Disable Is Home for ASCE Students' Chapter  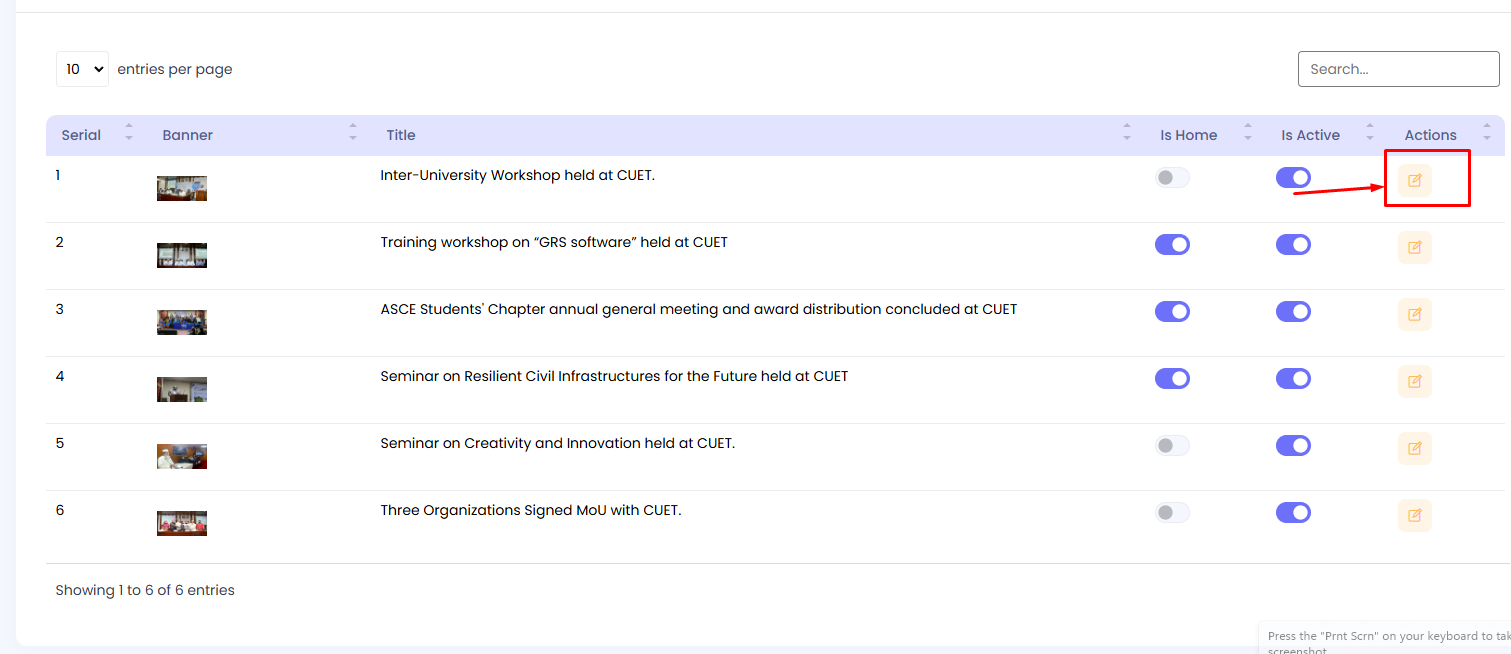coord(1172,312)
